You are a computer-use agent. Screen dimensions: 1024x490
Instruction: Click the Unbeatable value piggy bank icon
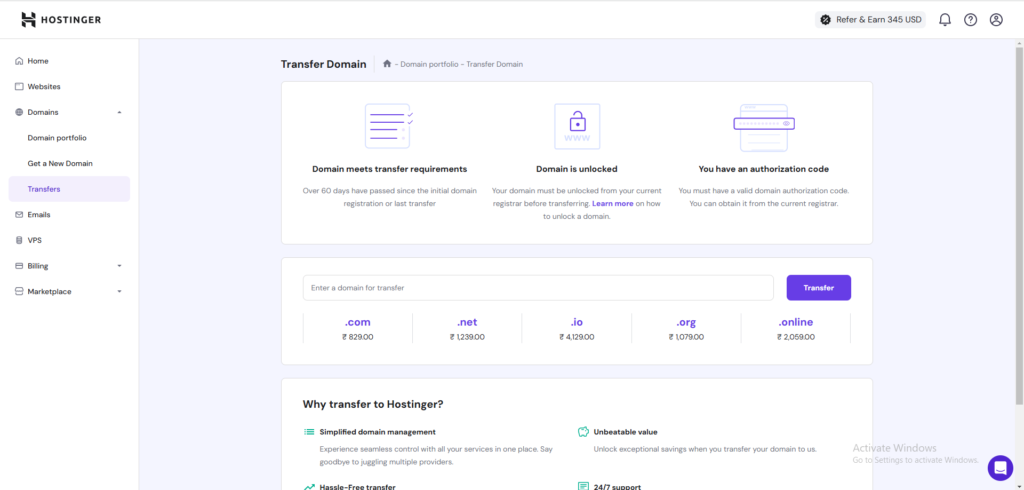click(583, 432)
